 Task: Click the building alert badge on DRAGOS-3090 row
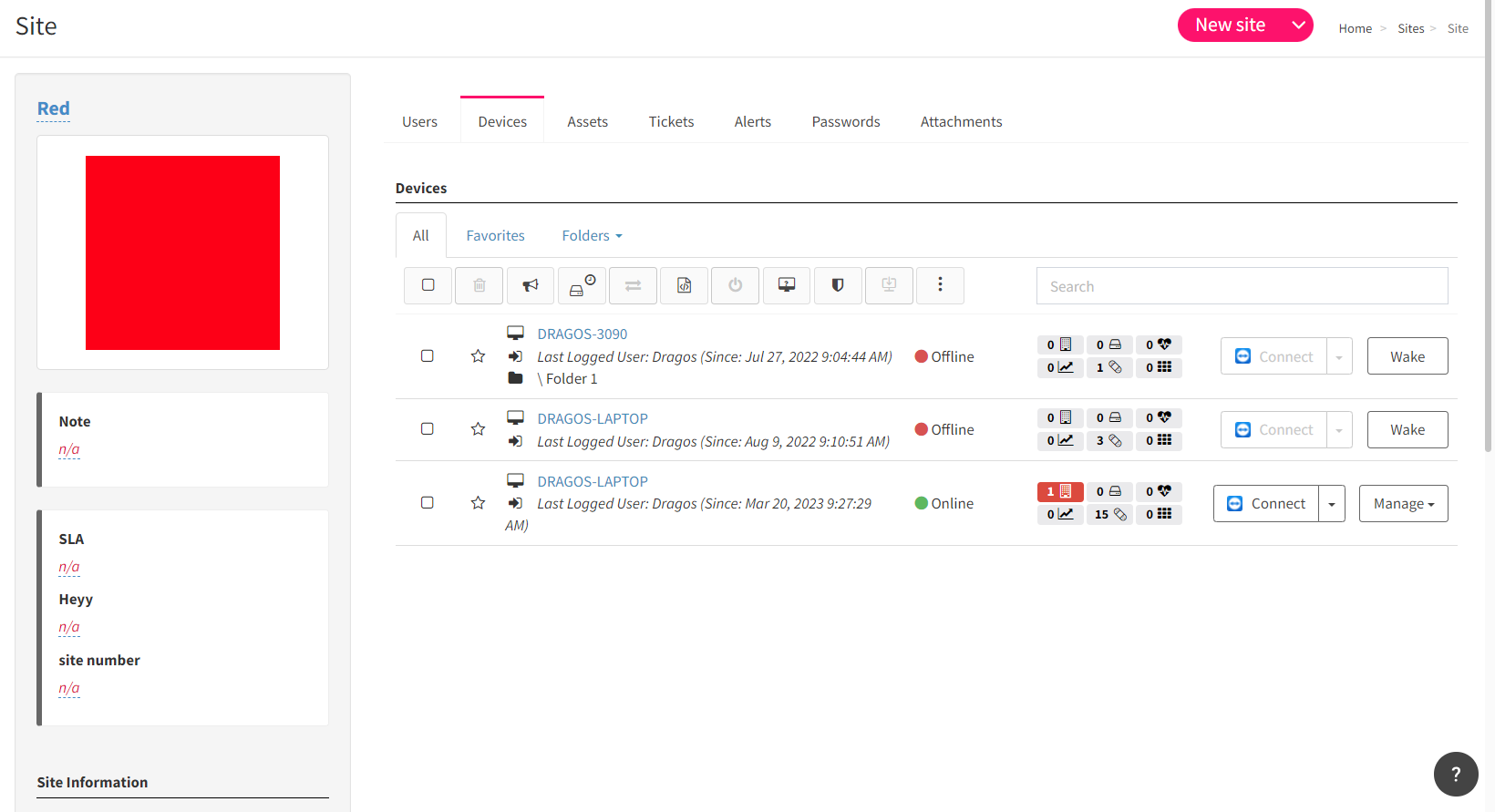[x=1060, y=345]
